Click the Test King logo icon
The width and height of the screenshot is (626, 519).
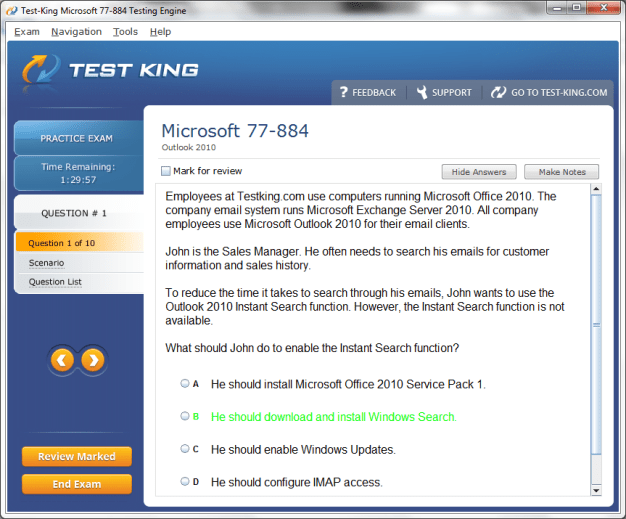pyautogui.click(x=41, y=69)
